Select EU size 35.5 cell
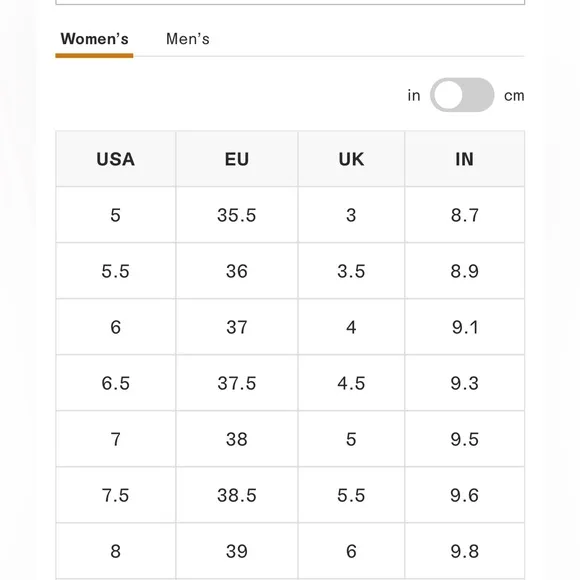 237,215
